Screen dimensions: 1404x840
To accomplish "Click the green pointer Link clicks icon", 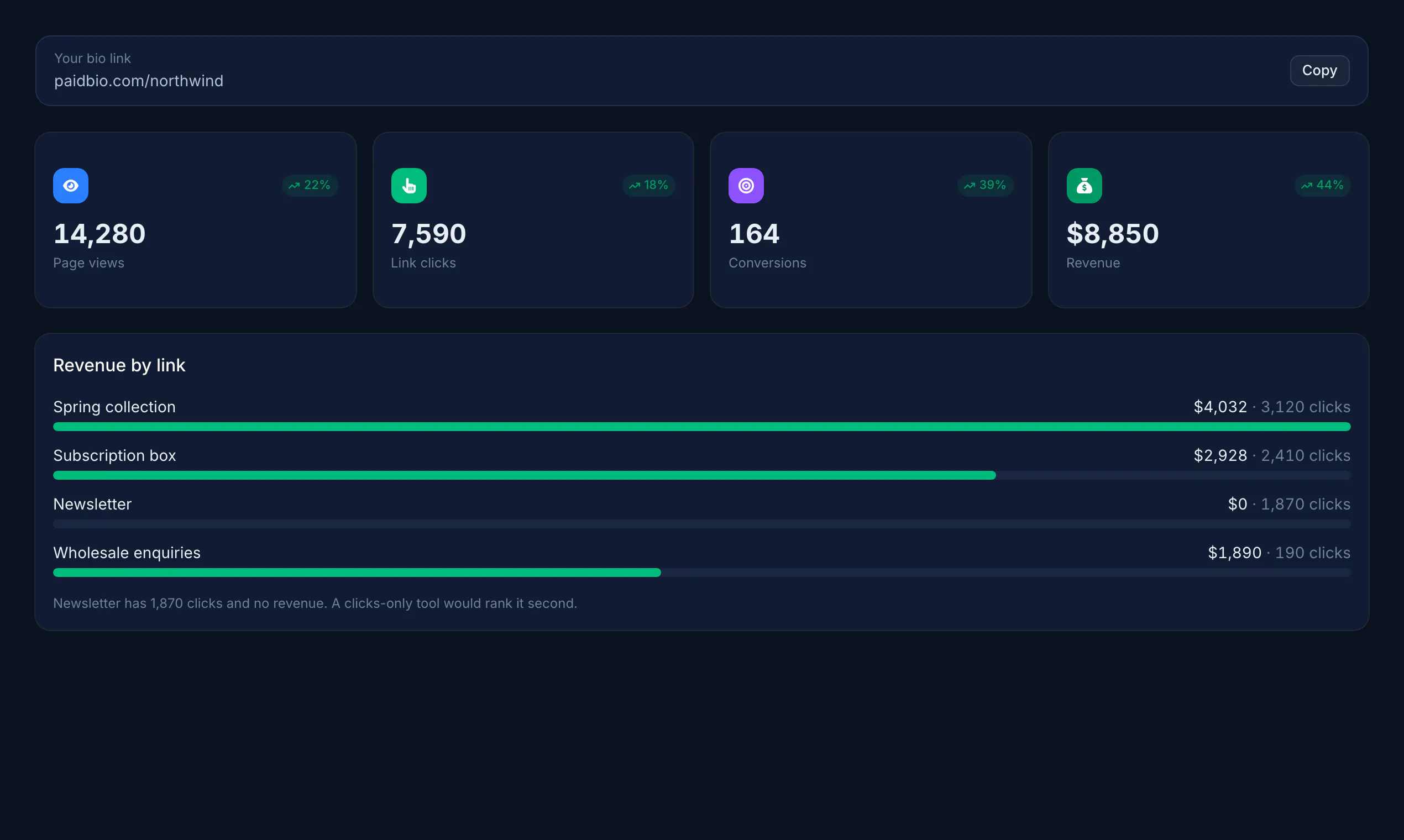I will [x=408, y=186].
